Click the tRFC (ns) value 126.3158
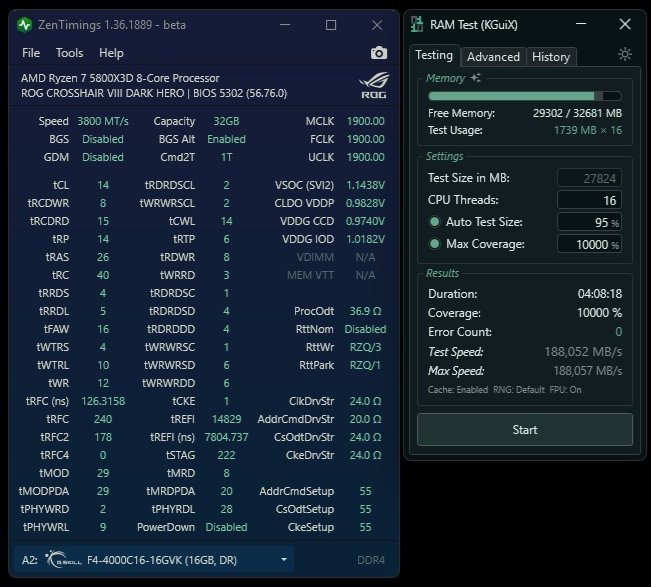 (x=103, y=401)
